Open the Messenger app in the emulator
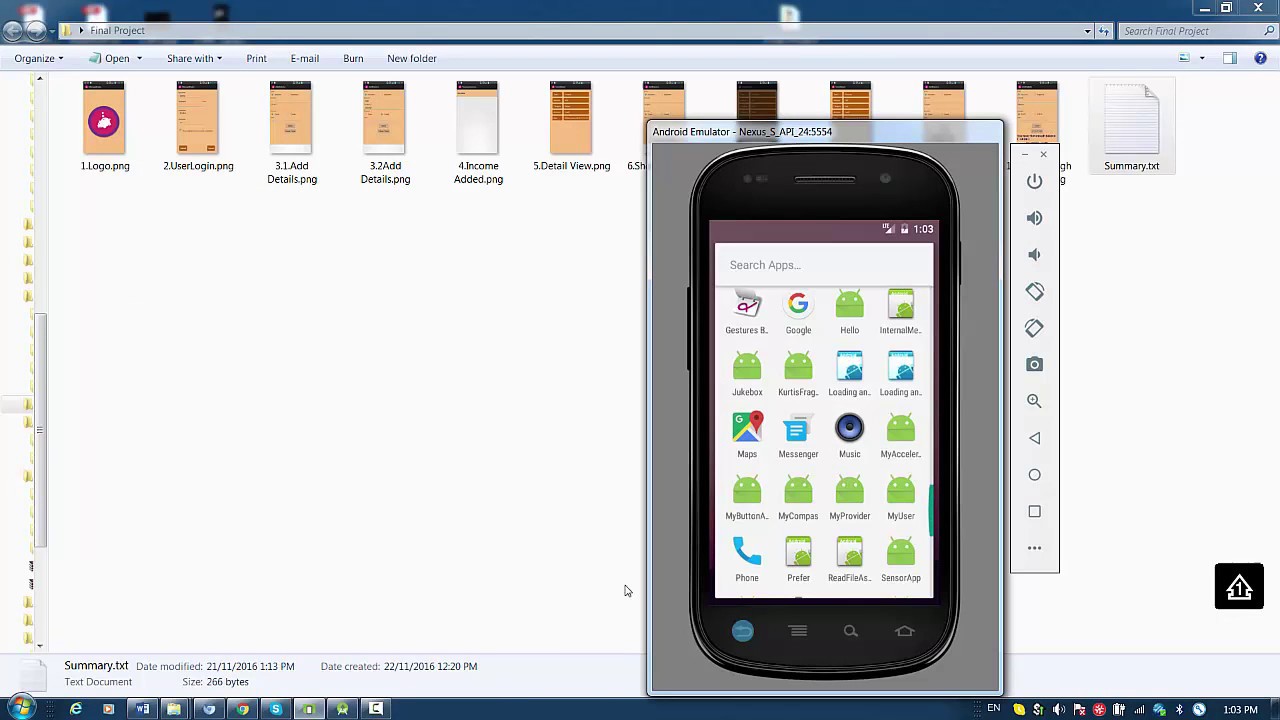The height and width of the screenshot is (720, 1280). (798, 435)
